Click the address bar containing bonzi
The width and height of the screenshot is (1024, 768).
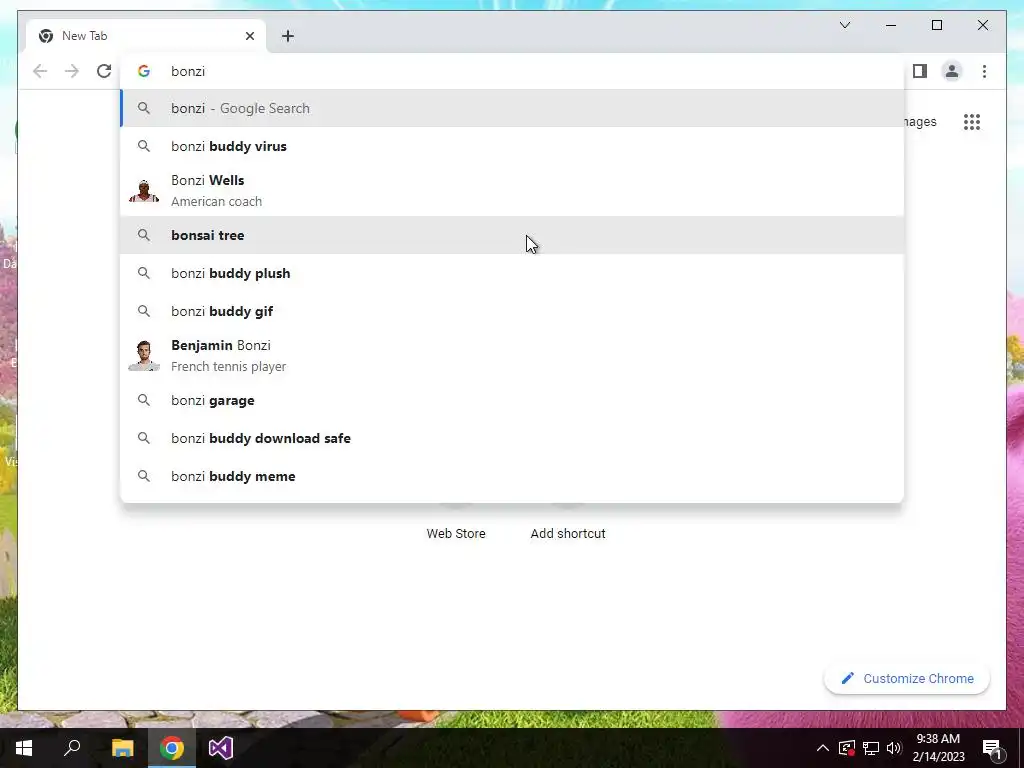513,71
